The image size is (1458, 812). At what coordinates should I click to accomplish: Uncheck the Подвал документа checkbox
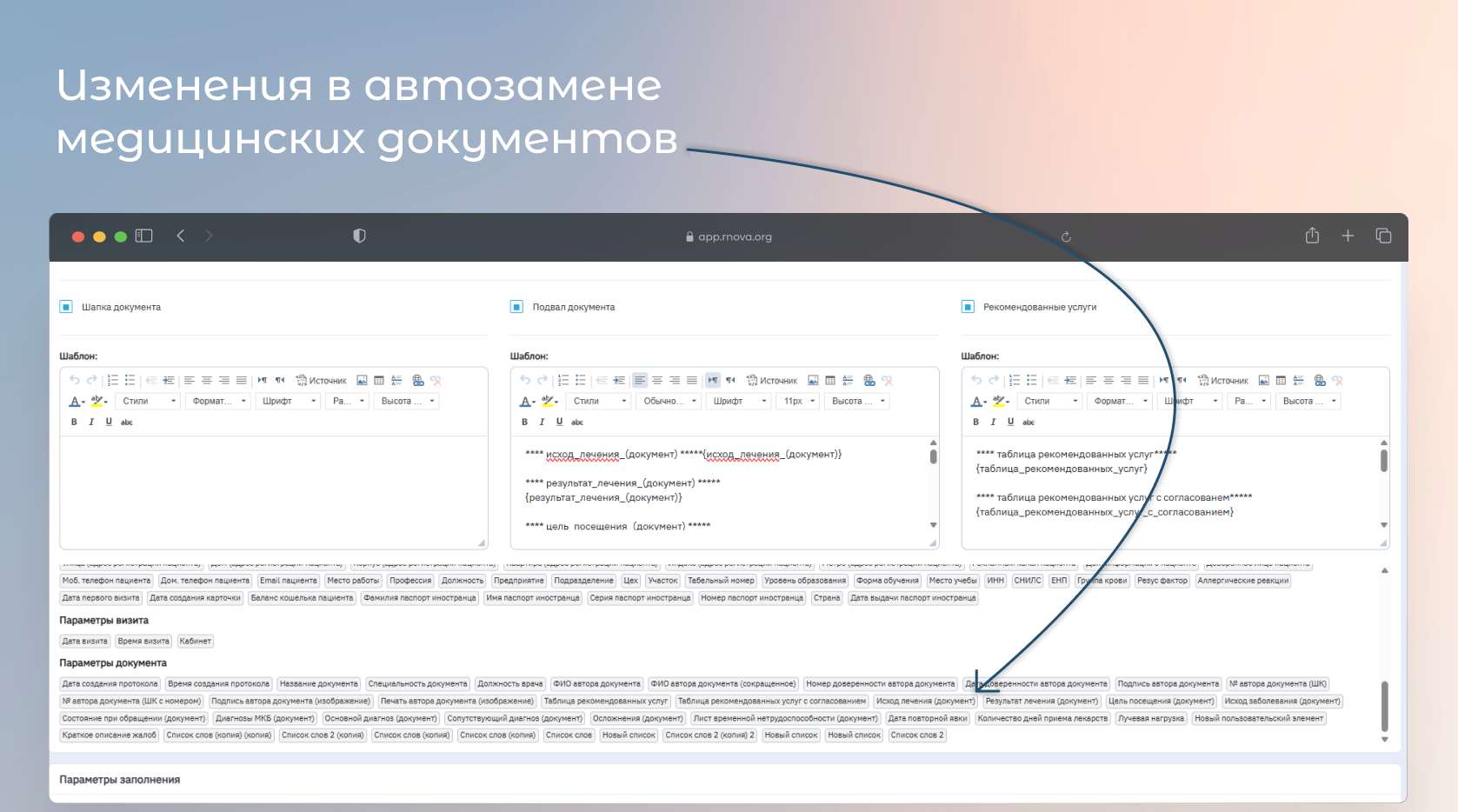[516, 307]
